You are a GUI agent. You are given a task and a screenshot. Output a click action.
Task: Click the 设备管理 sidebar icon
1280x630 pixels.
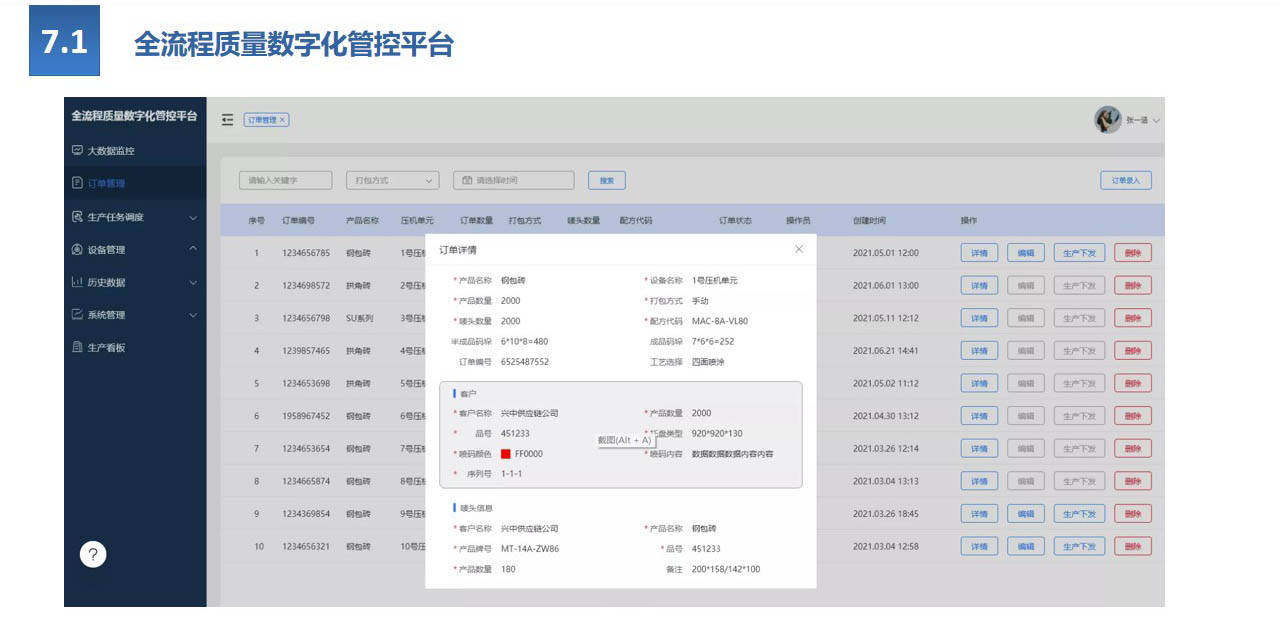[x=77, y=250]
